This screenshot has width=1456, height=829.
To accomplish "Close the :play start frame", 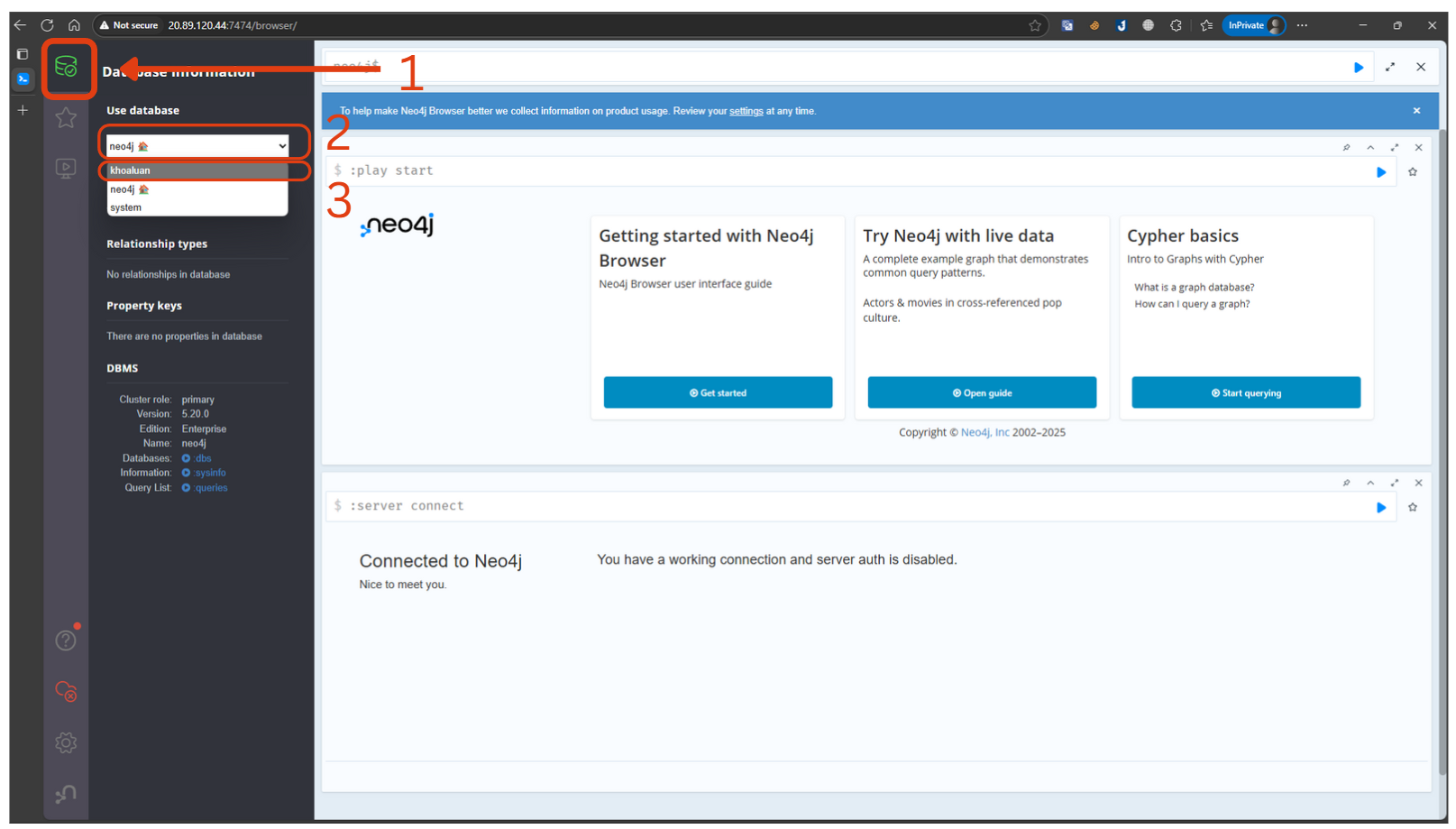I will coord(1418,147).
